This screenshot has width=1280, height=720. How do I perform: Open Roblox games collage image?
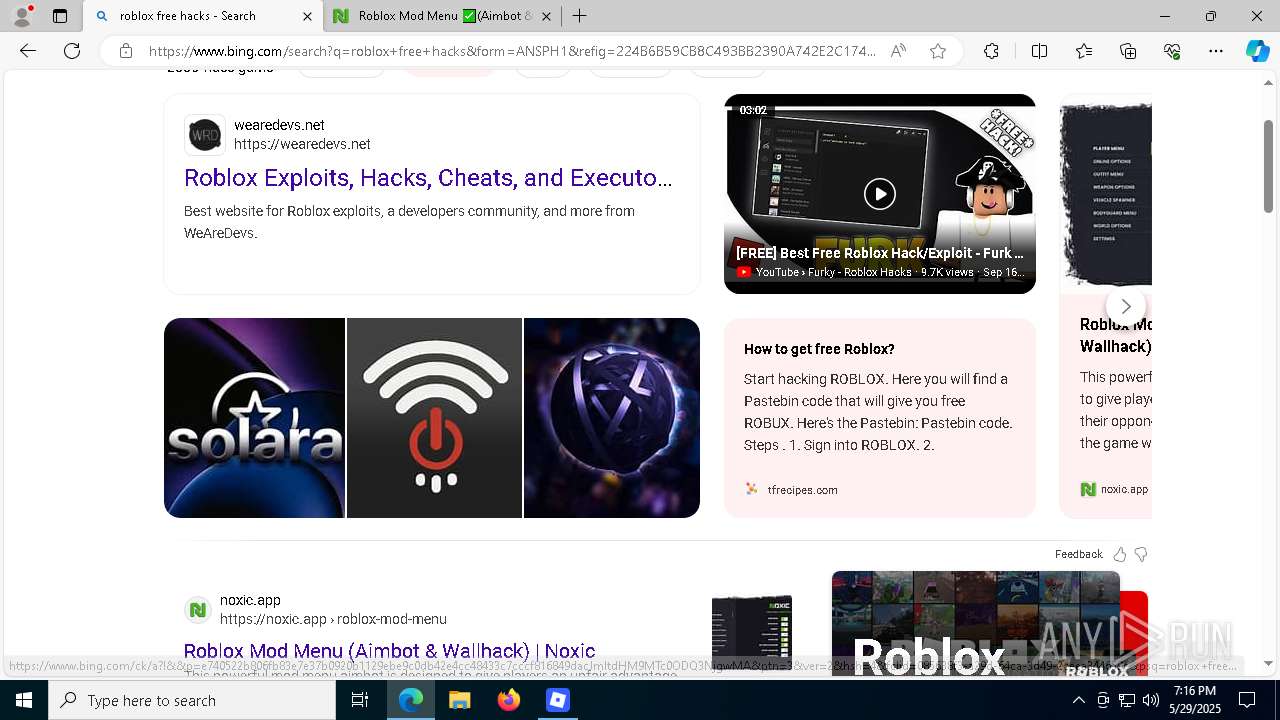[x=976, y=623]
